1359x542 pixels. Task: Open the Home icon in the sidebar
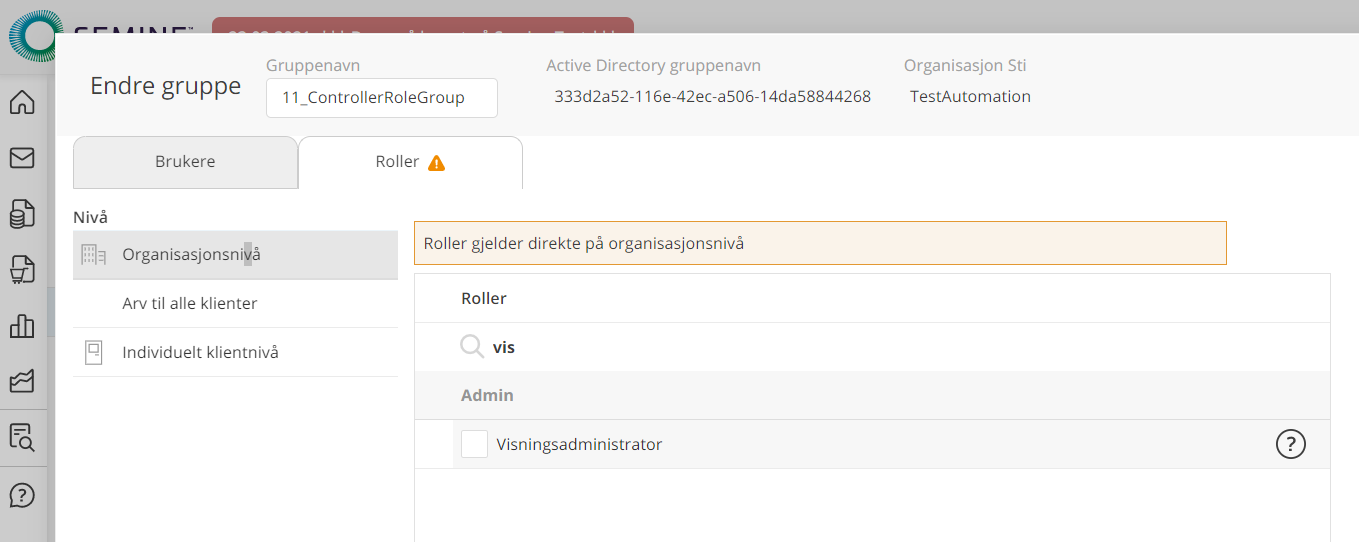tap(22, 102)
